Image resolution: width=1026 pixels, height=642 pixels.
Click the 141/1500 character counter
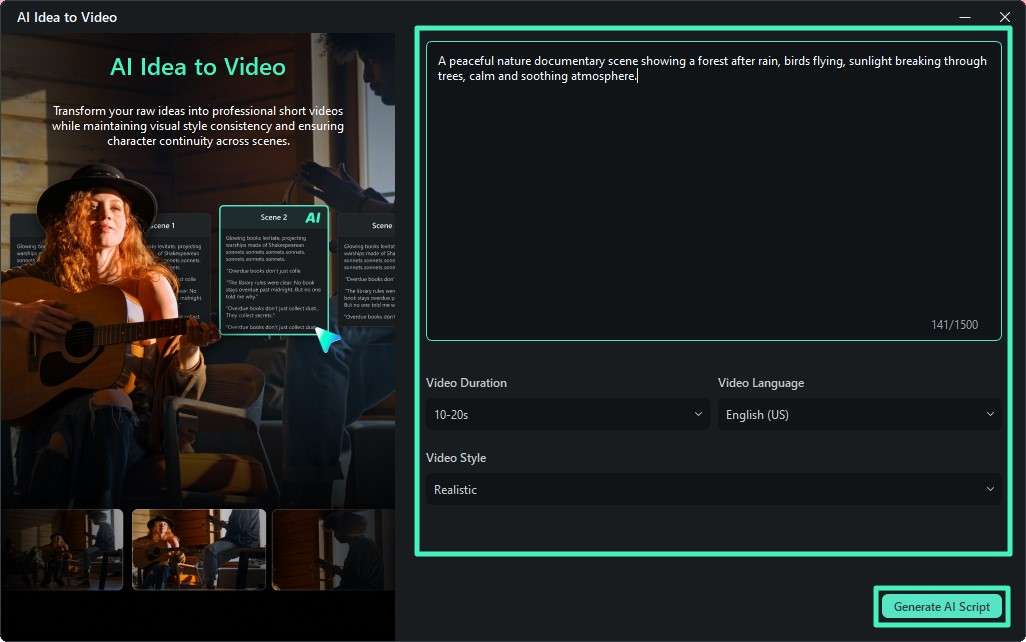click(x=954, y=325)
